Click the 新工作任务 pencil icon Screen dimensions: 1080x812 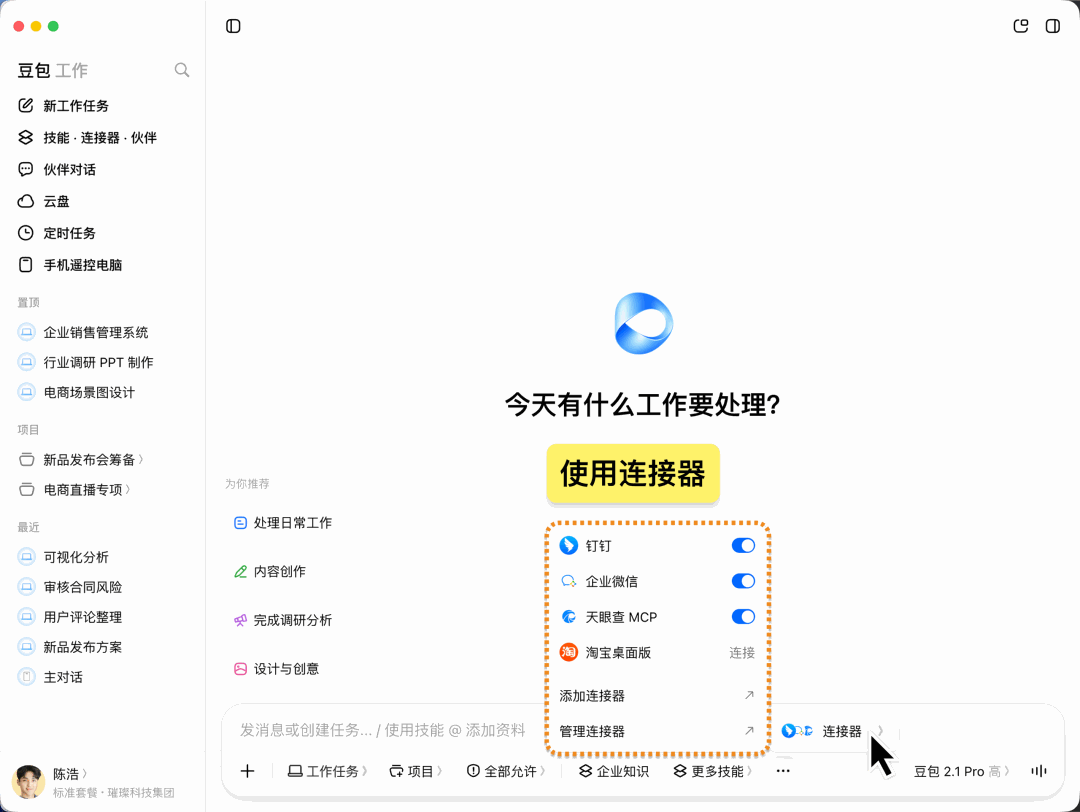(25, 105)
